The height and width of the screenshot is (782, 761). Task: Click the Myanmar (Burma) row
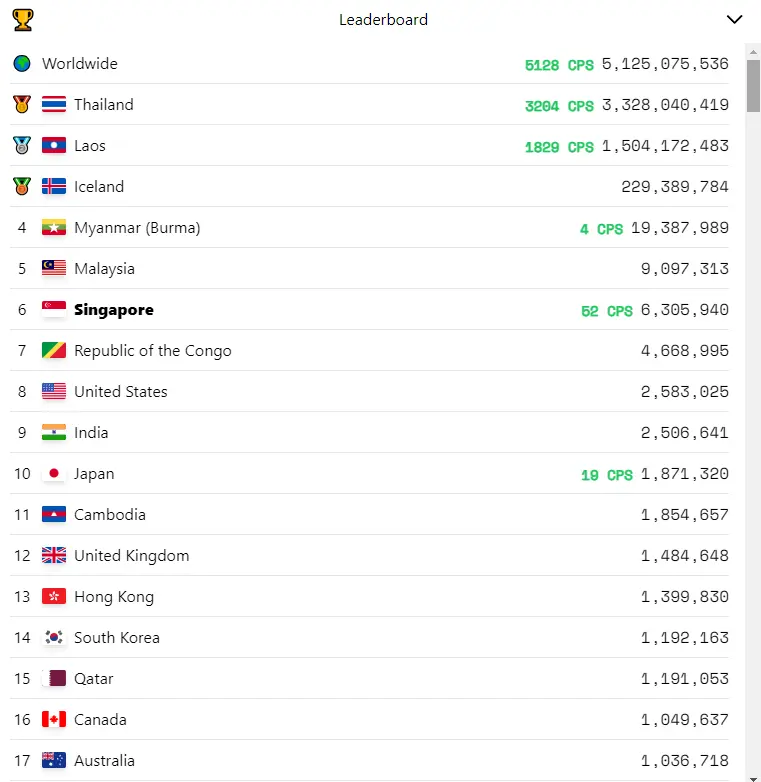point(369,227)
